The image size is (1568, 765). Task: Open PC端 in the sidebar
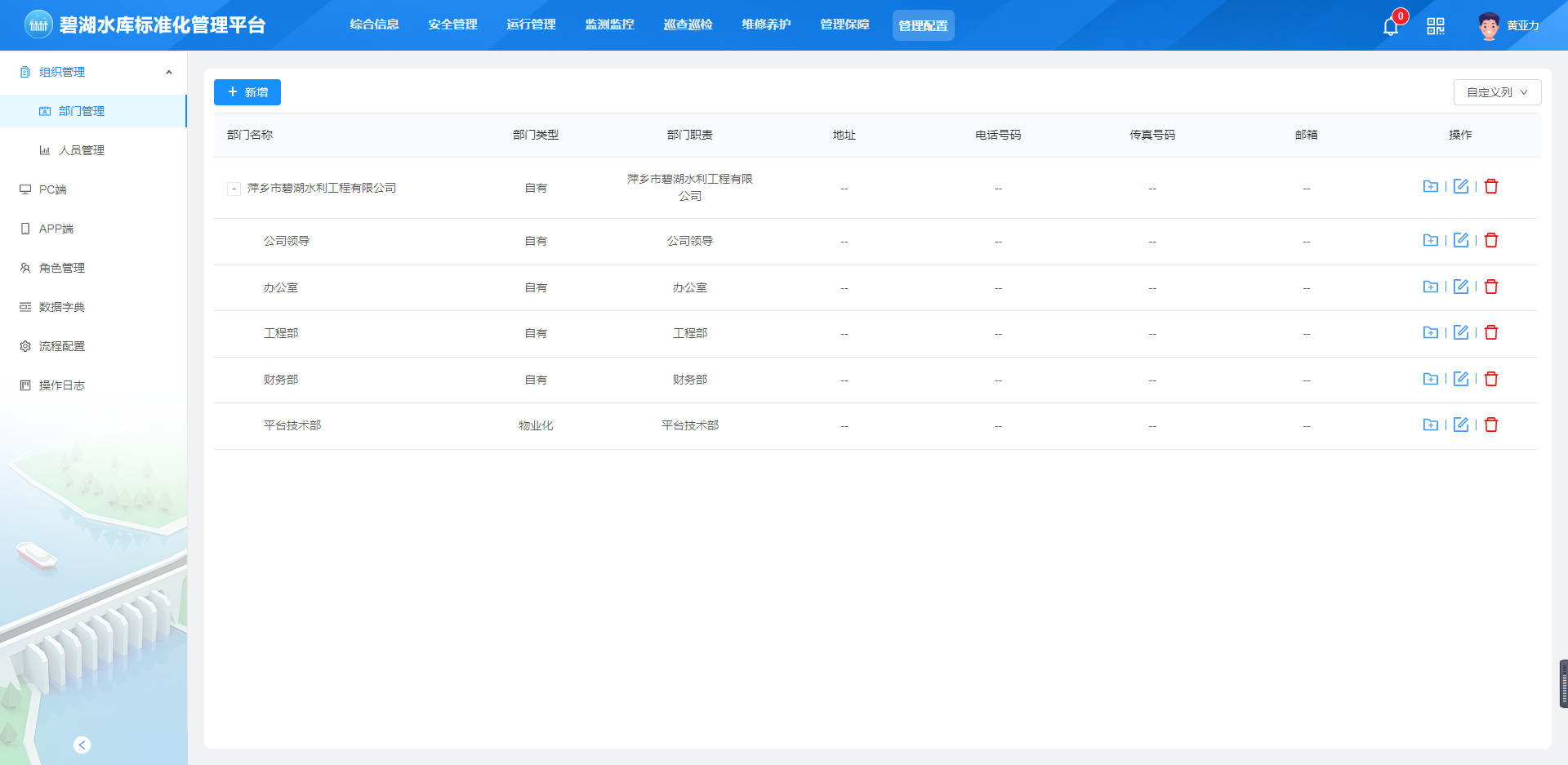coord(93,189)
